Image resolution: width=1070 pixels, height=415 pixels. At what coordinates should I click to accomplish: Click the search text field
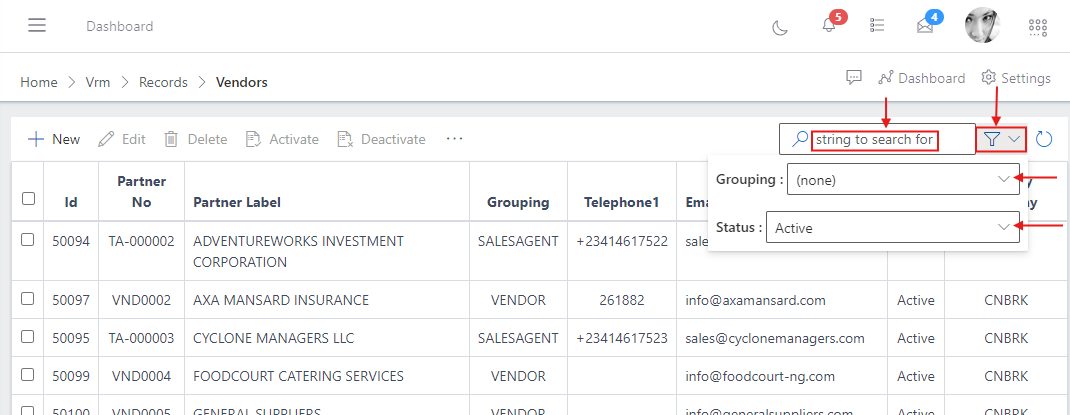tap(889, 140)
